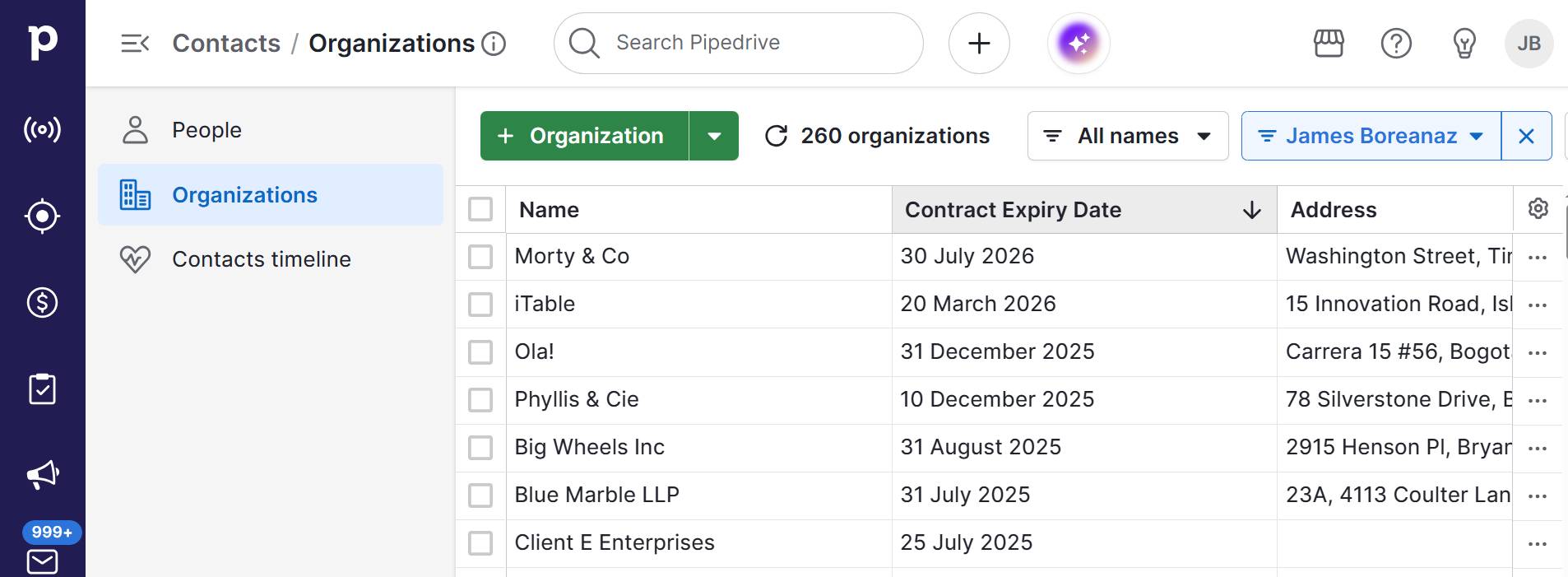The image size is (1568, 577).
Task: Open Activities clipboard check icon
Action: click(42, 389)
